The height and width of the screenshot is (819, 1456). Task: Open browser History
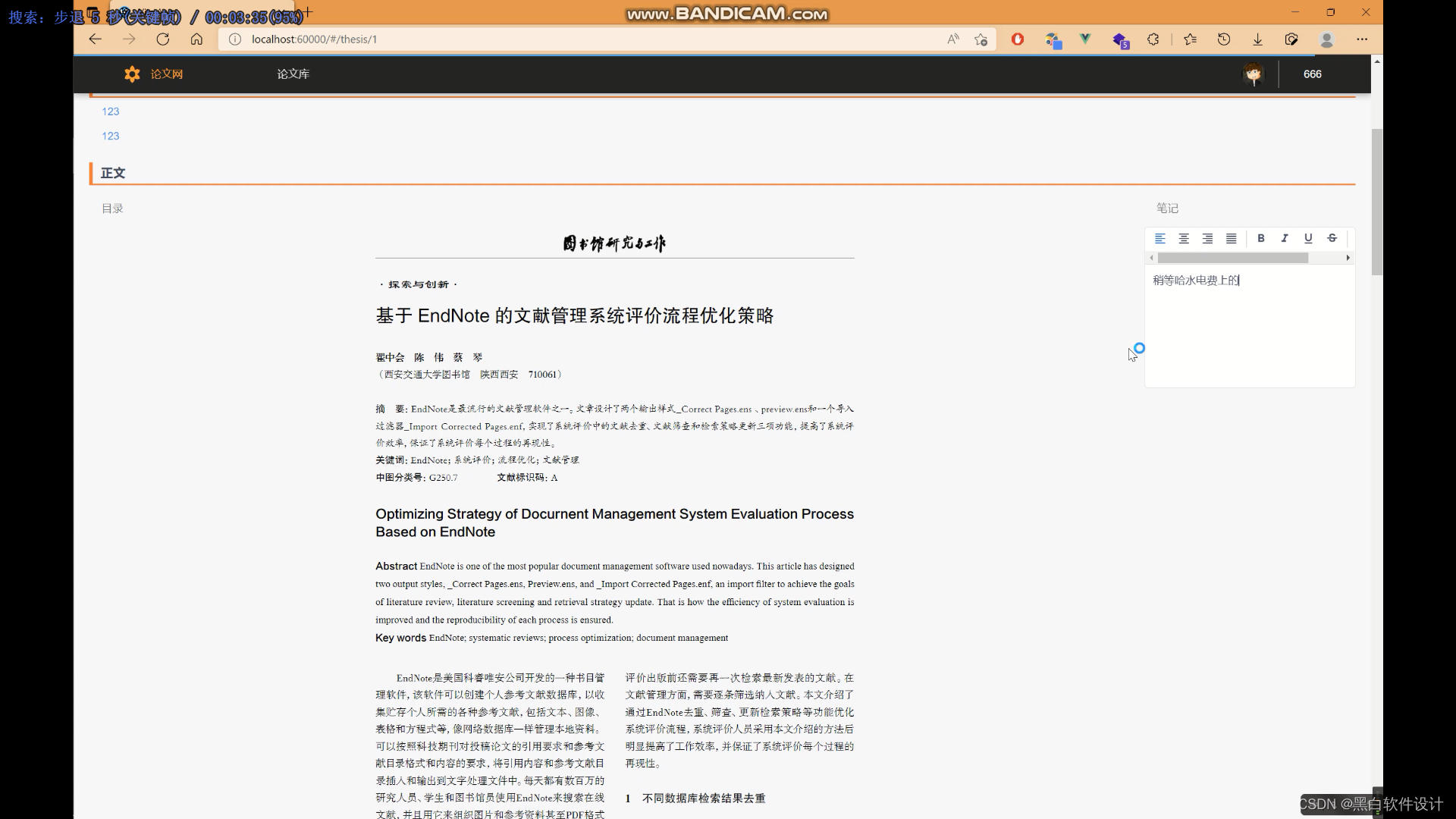(1224, 39)
